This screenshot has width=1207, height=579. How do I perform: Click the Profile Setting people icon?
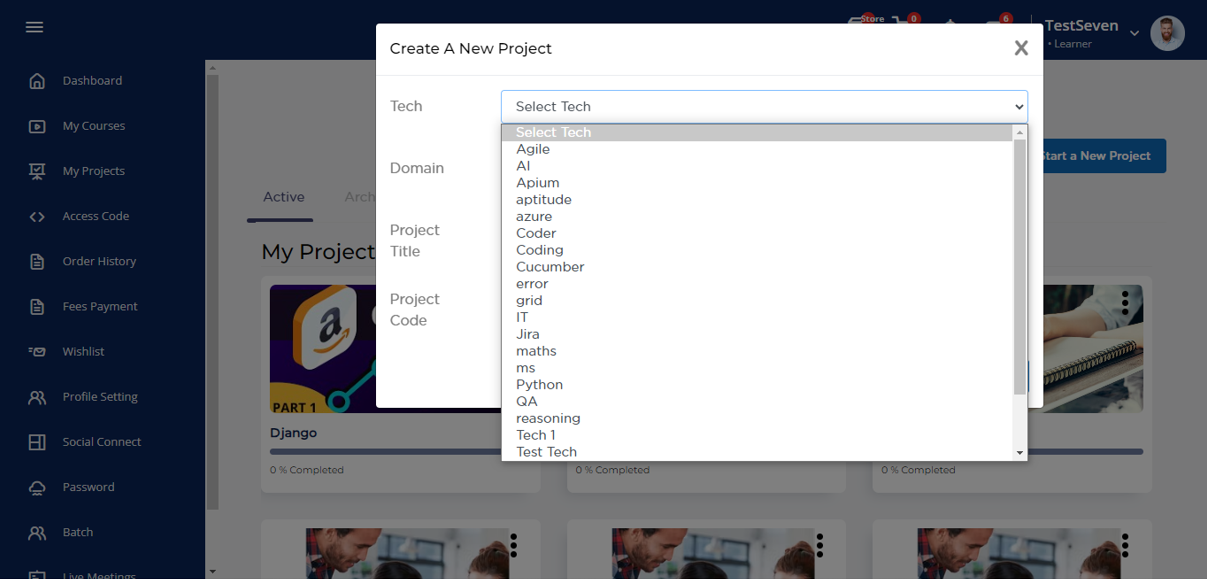click(x=37, y=397)
